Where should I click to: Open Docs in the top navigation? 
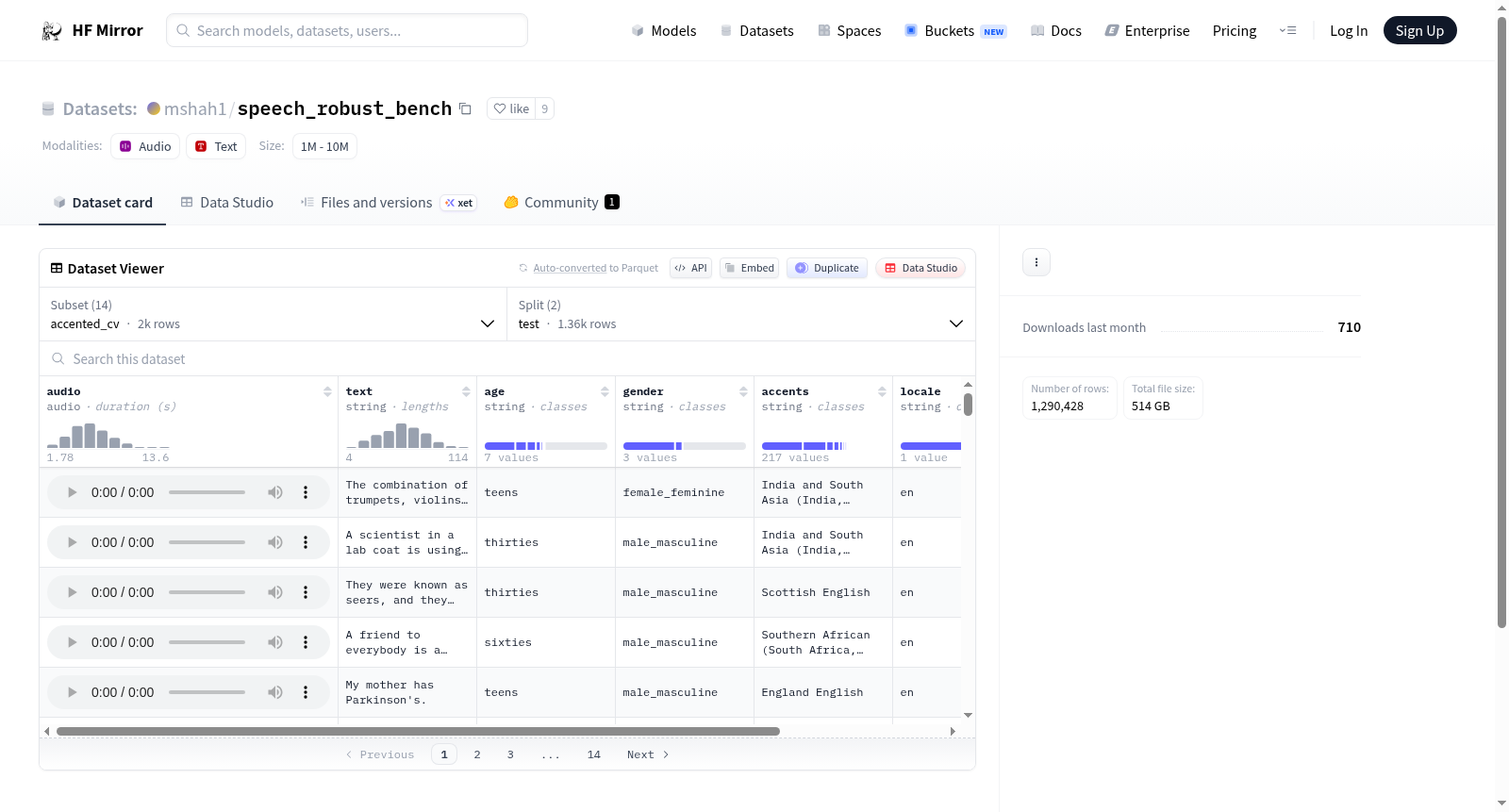coord(1056,30)
